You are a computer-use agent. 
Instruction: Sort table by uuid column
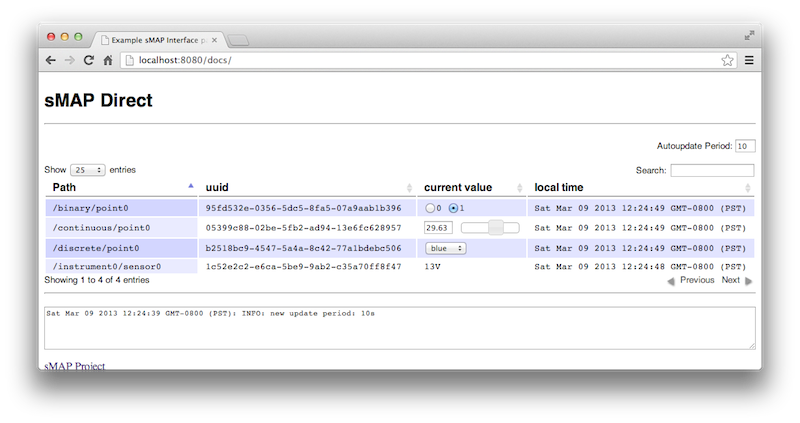[307, 187]
